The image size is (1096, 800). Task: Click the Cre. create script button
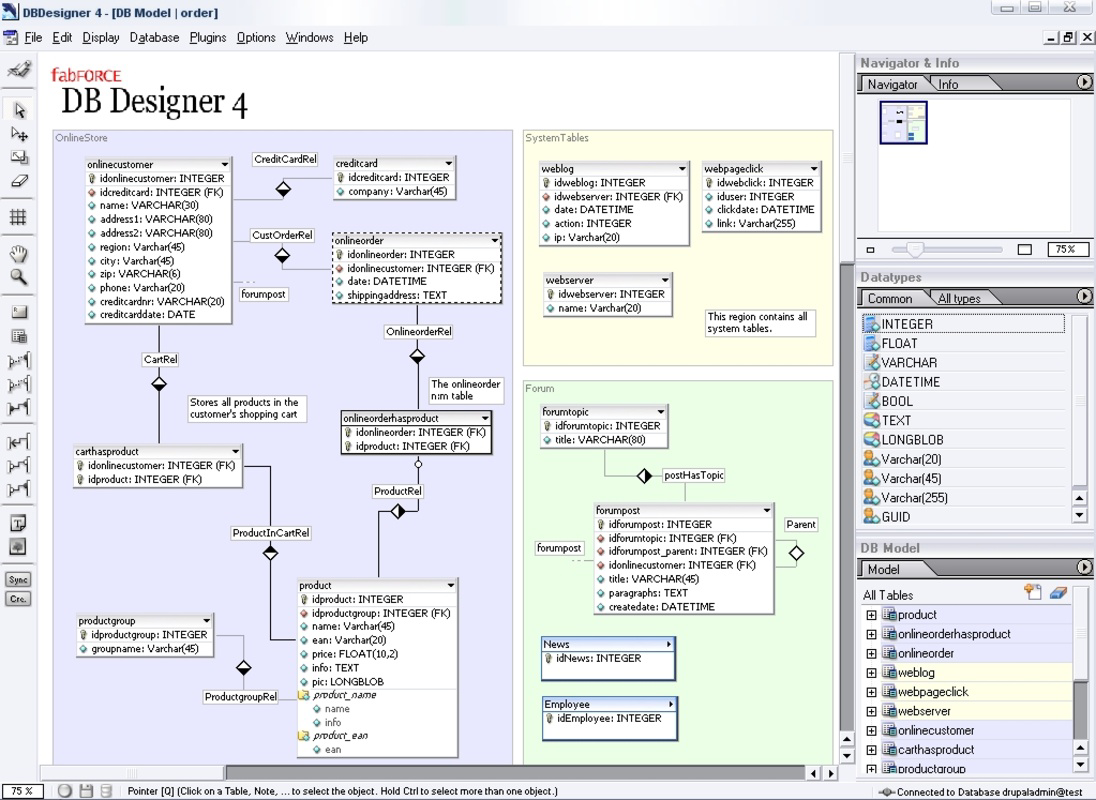(x=18, y=599)
